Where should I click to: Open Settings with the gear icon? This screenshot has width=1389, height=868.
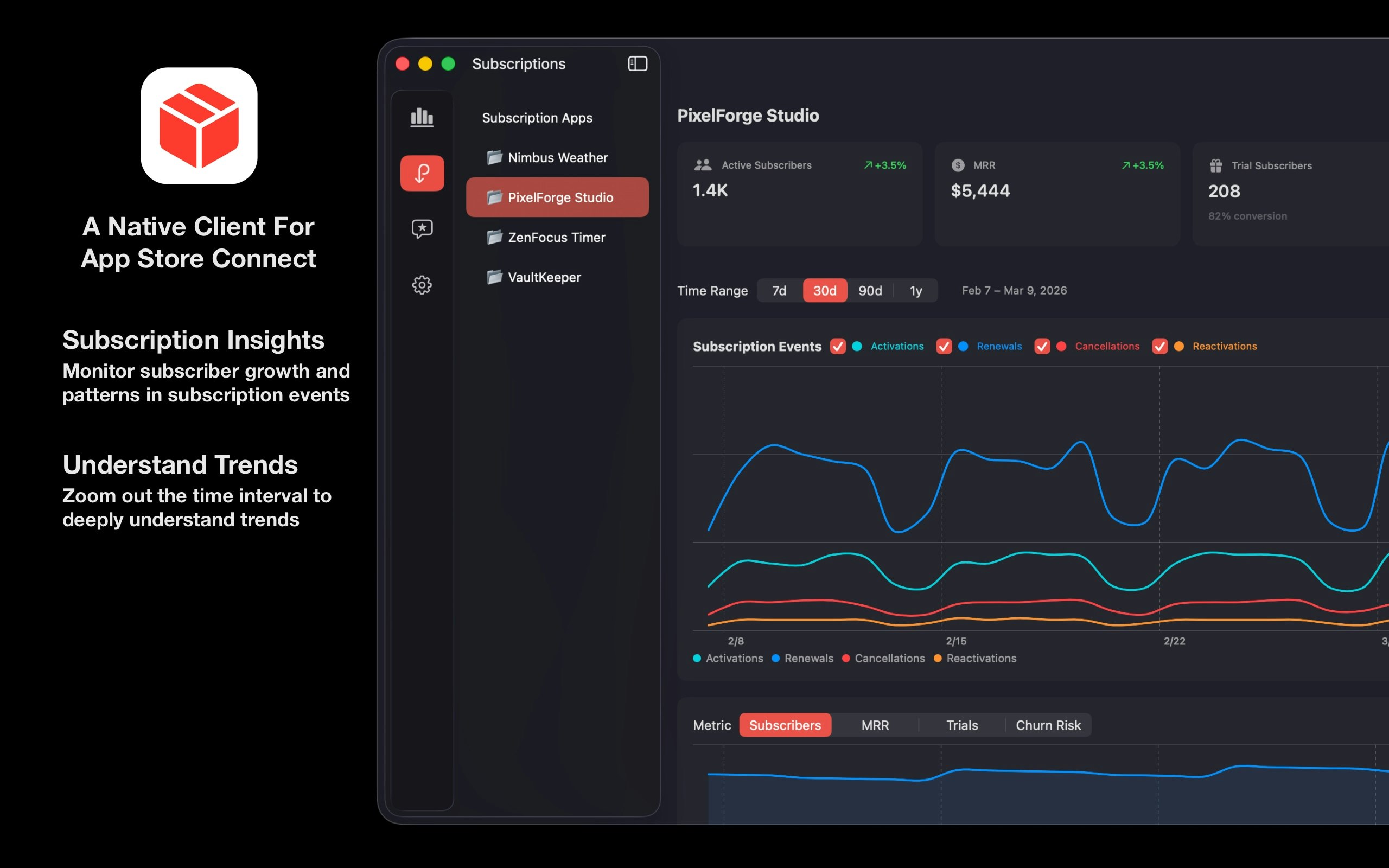pyautogui.click(x=422, y=285)
